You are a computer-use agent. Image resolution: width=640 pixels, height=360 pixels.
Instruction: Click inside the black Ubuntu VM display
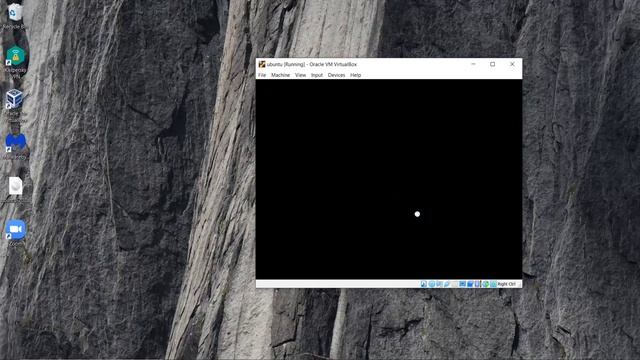[389, 179]
